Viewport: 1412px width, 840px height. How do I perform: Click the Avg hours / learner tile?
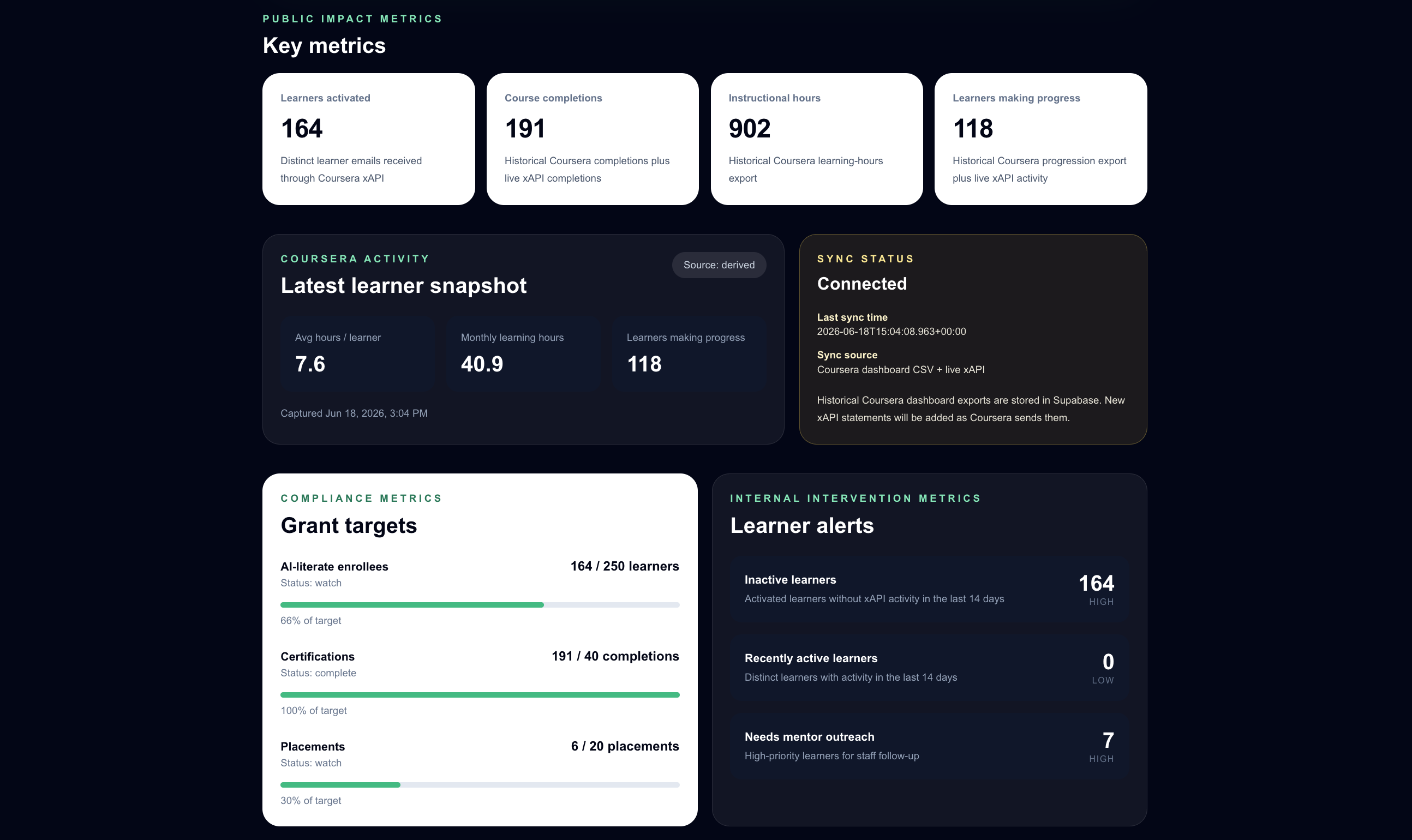point(358,355)
